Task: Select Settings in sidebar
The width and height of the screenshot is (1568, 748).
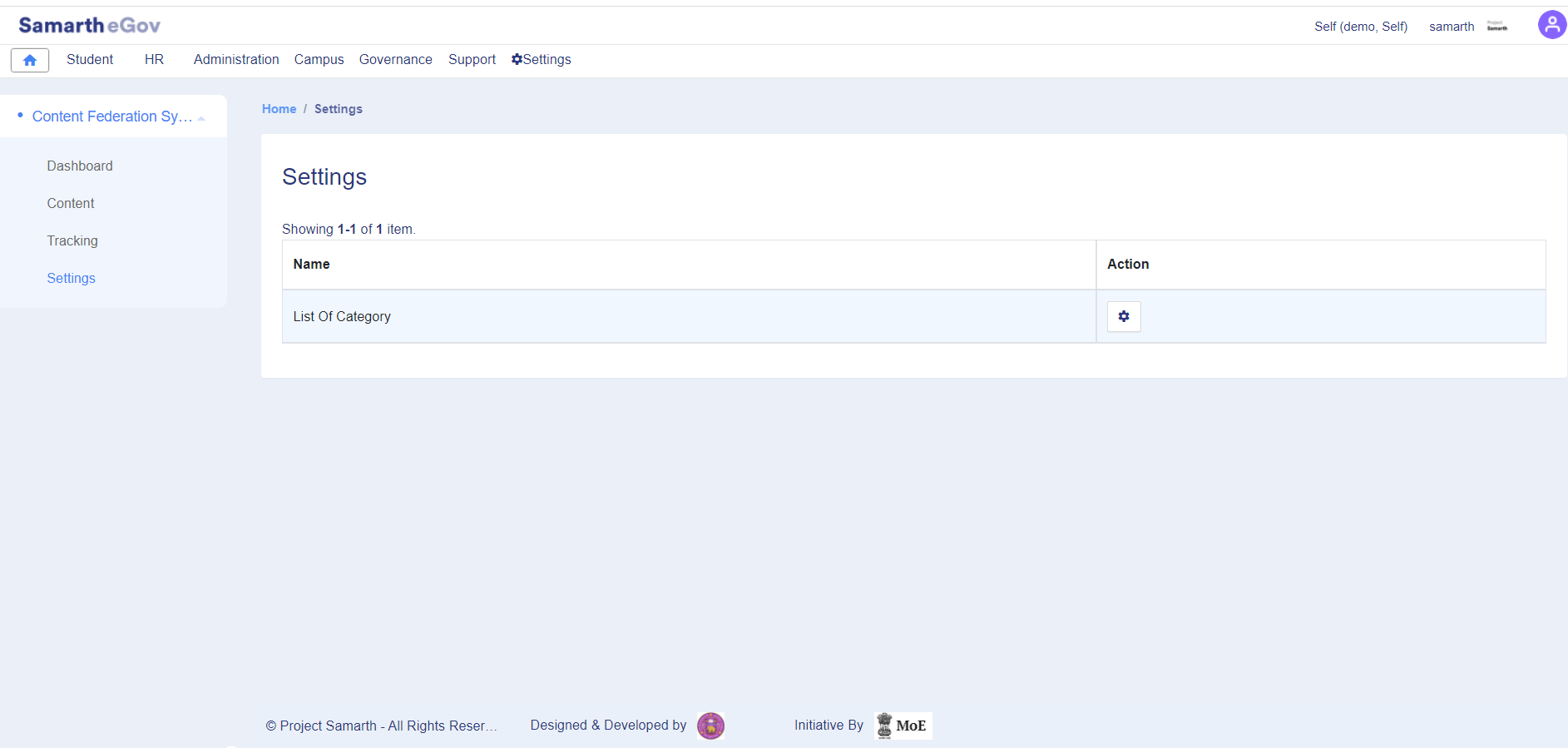Action: (71, 279)
